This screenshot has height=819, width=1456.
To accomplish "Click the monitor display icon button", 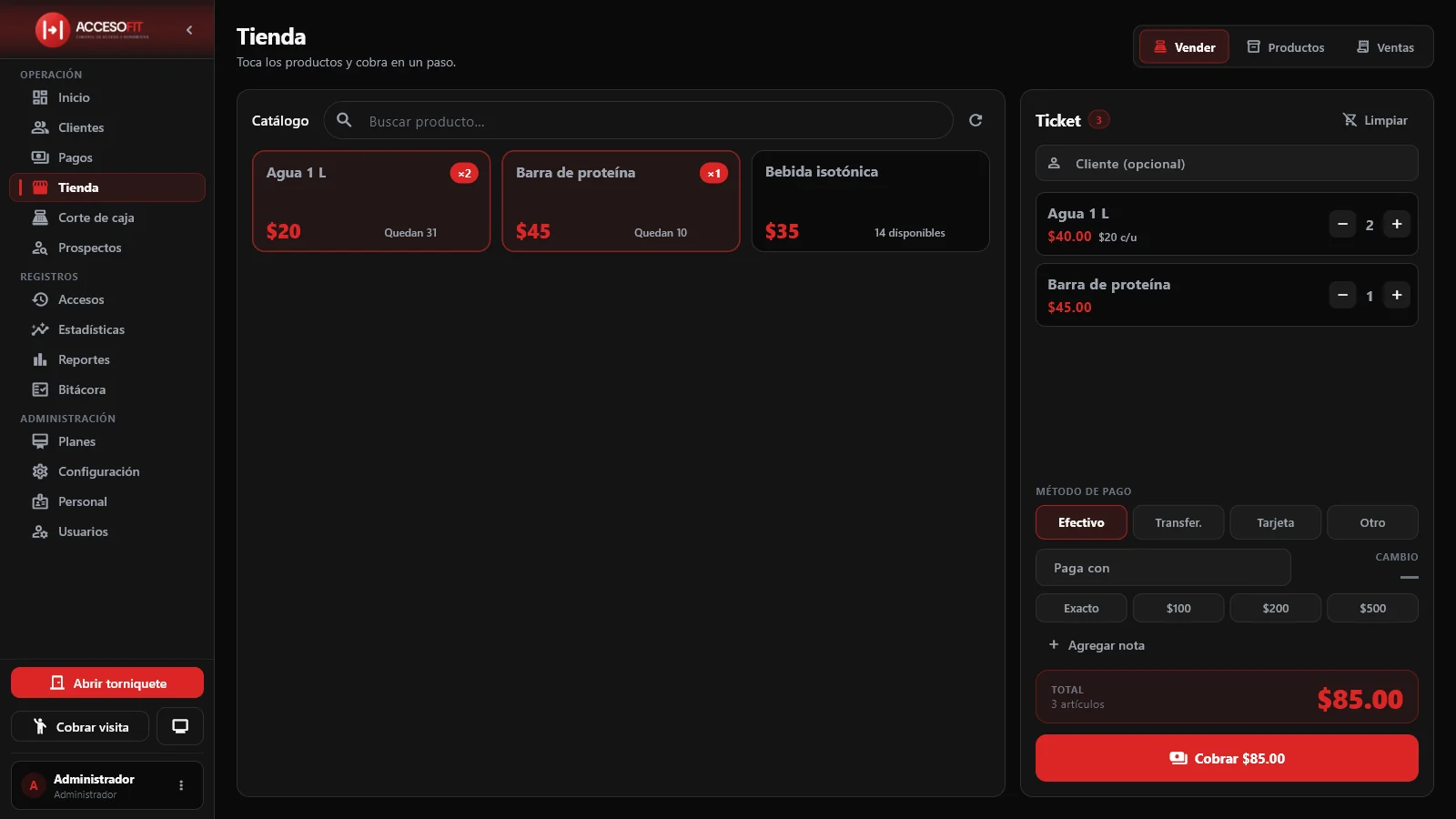I will tap(180, 726).
